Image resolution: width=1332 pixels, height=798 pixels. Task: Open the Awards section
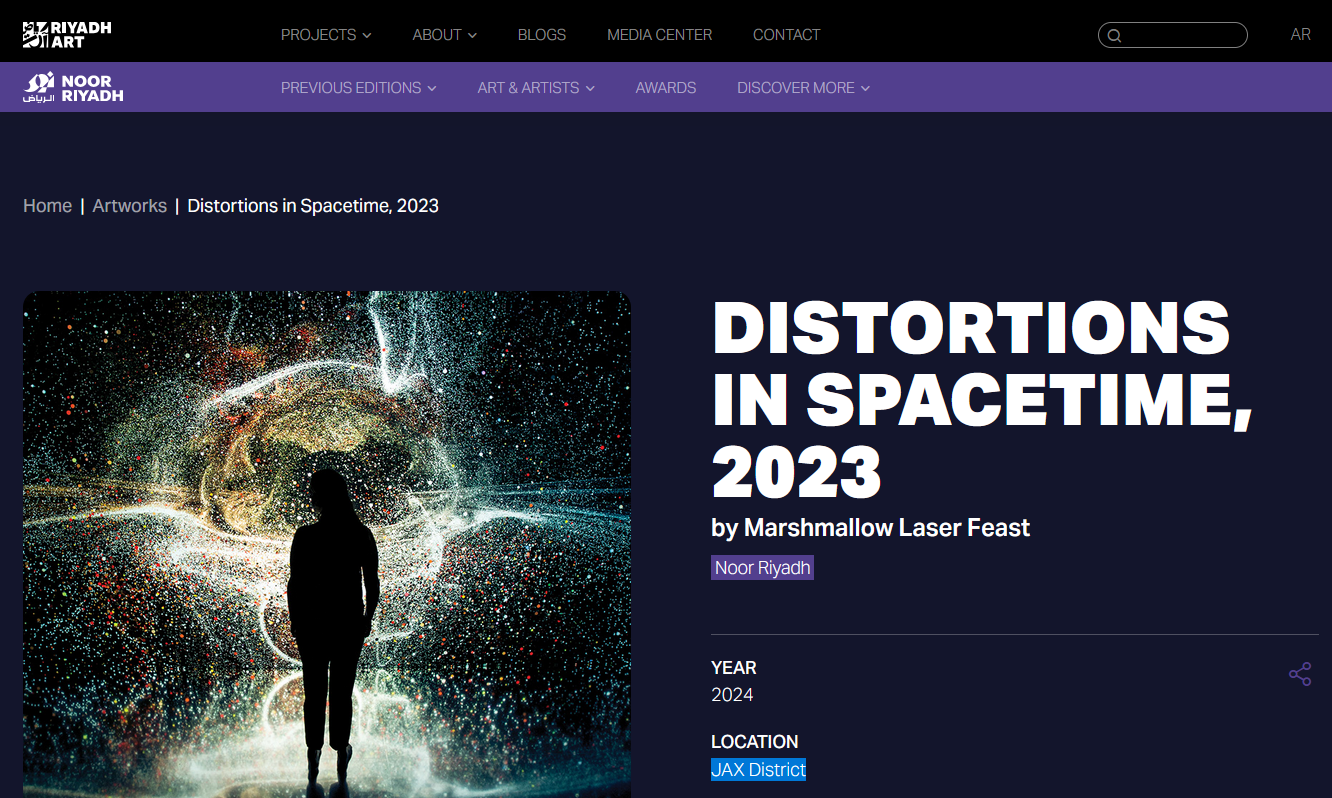(x=665, y=88)
